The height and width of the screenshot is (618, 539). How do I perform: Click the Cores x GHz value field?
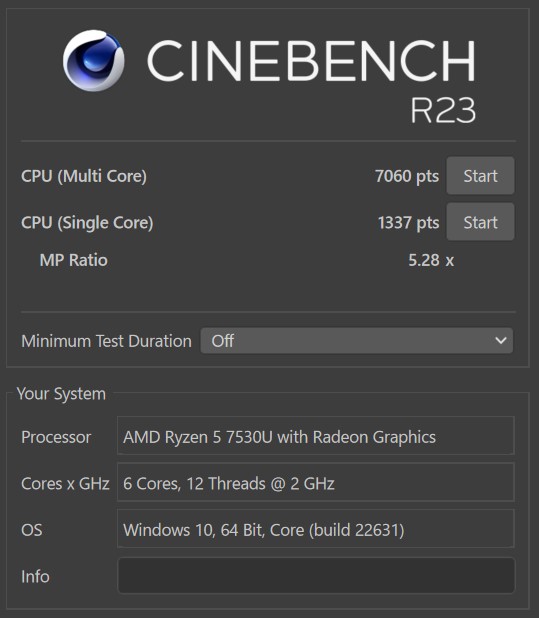[316, 482]
